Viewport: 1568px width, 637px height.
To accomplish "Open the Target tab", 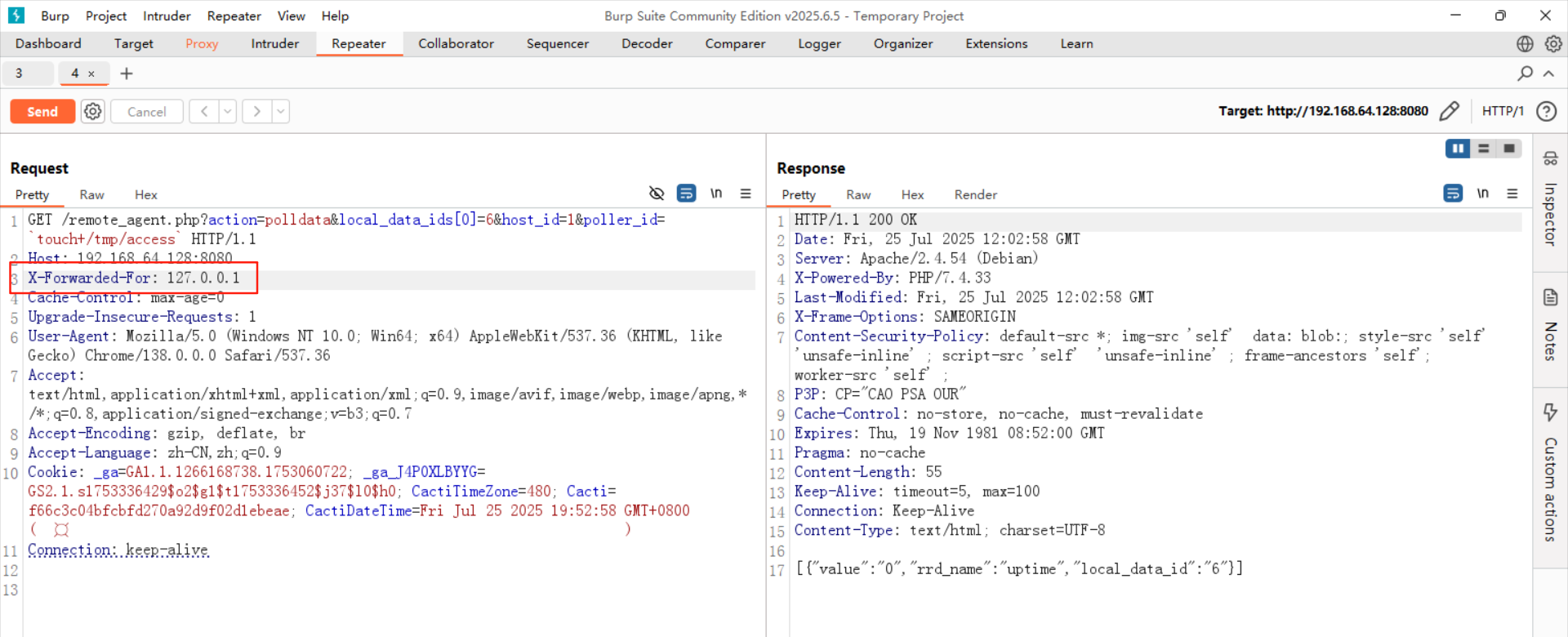I will [x=134, y=44].
